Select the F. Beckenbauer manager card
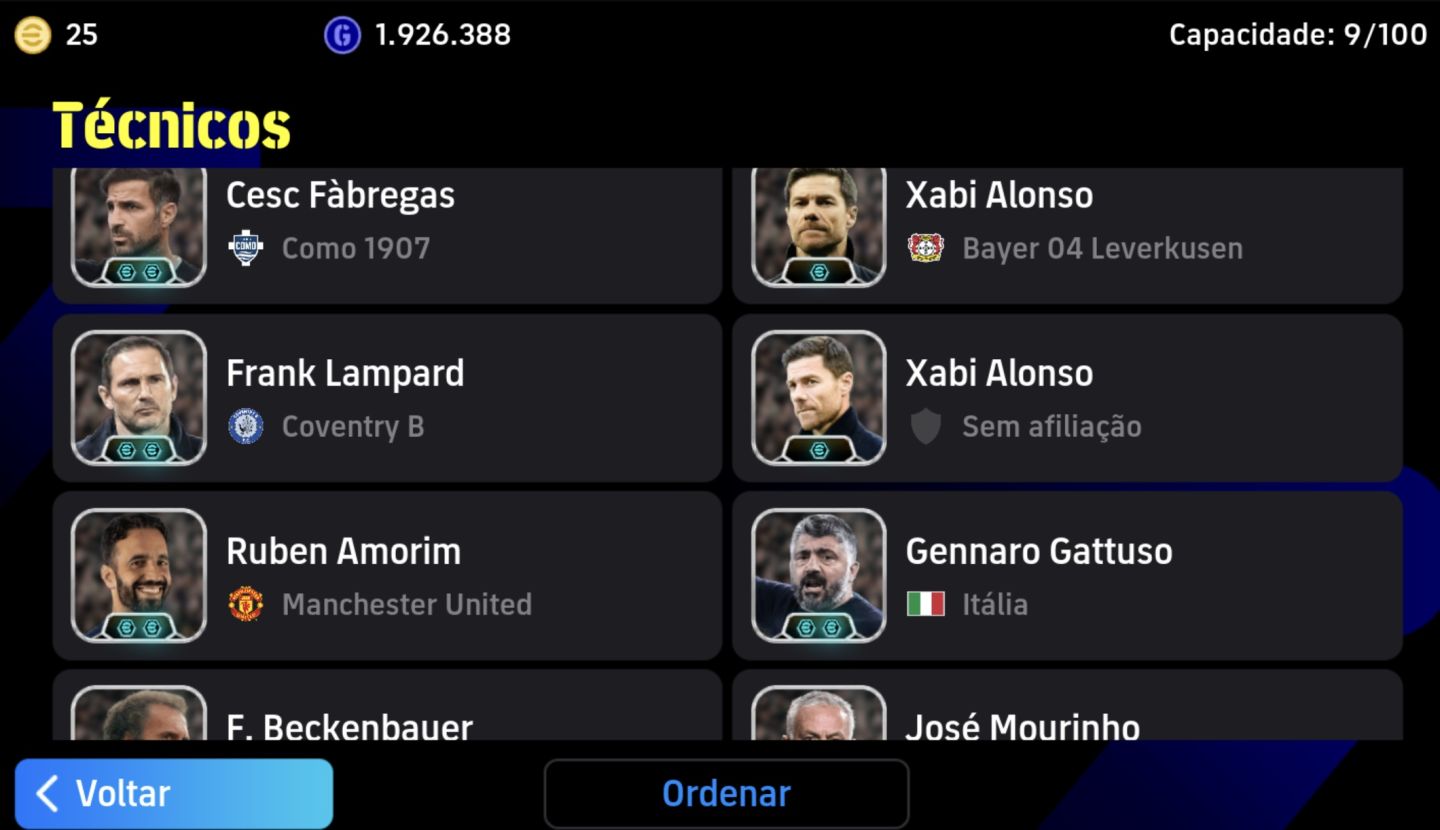The height and width of the screenshot is (830, 1440). tap(387, 705)
